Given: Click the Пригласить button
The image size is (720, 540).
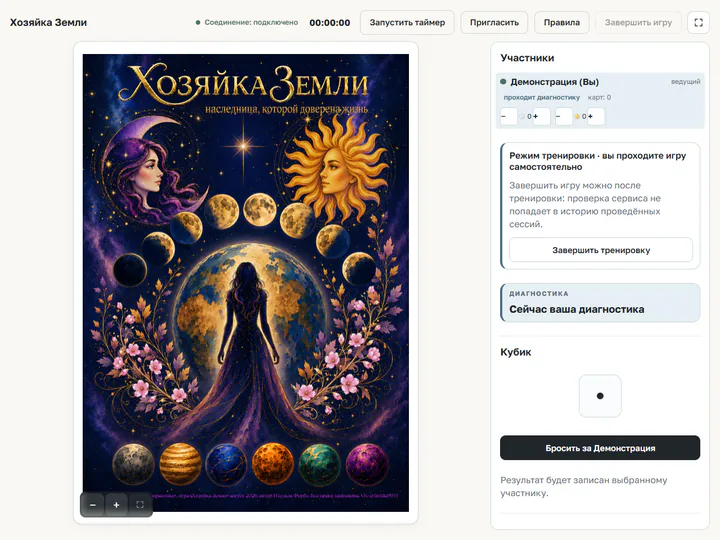Looking at the screenshot, I should click(494, 22).
